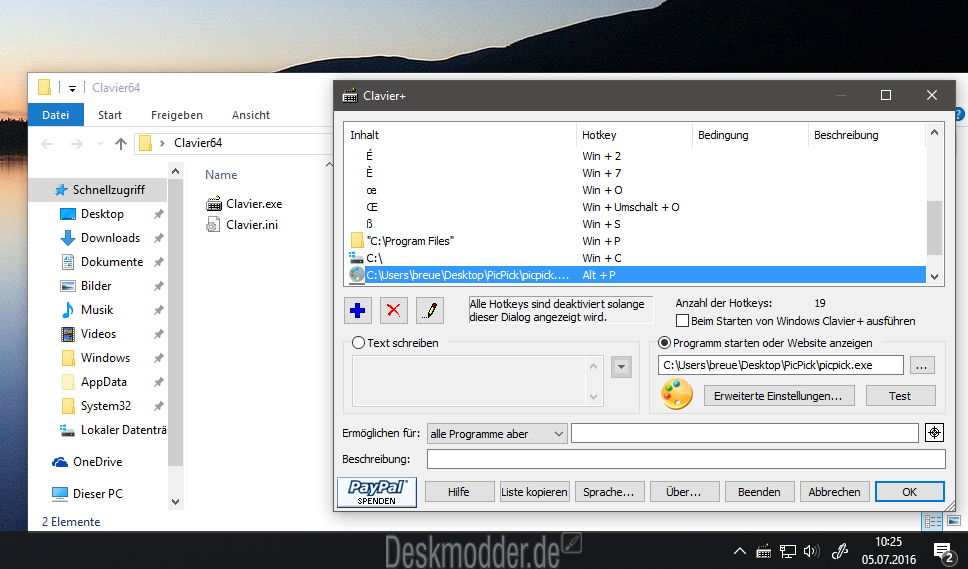968x569 pixels.
Task: Open Start ribbon tab in Explorer
Action: 110,115
